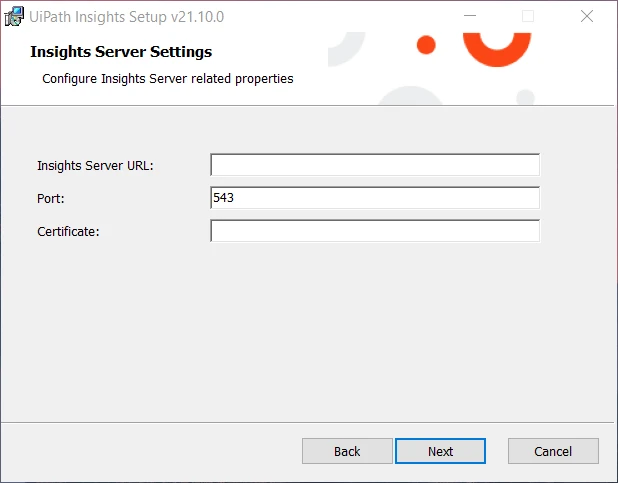Close the setup window

(586, 16)
